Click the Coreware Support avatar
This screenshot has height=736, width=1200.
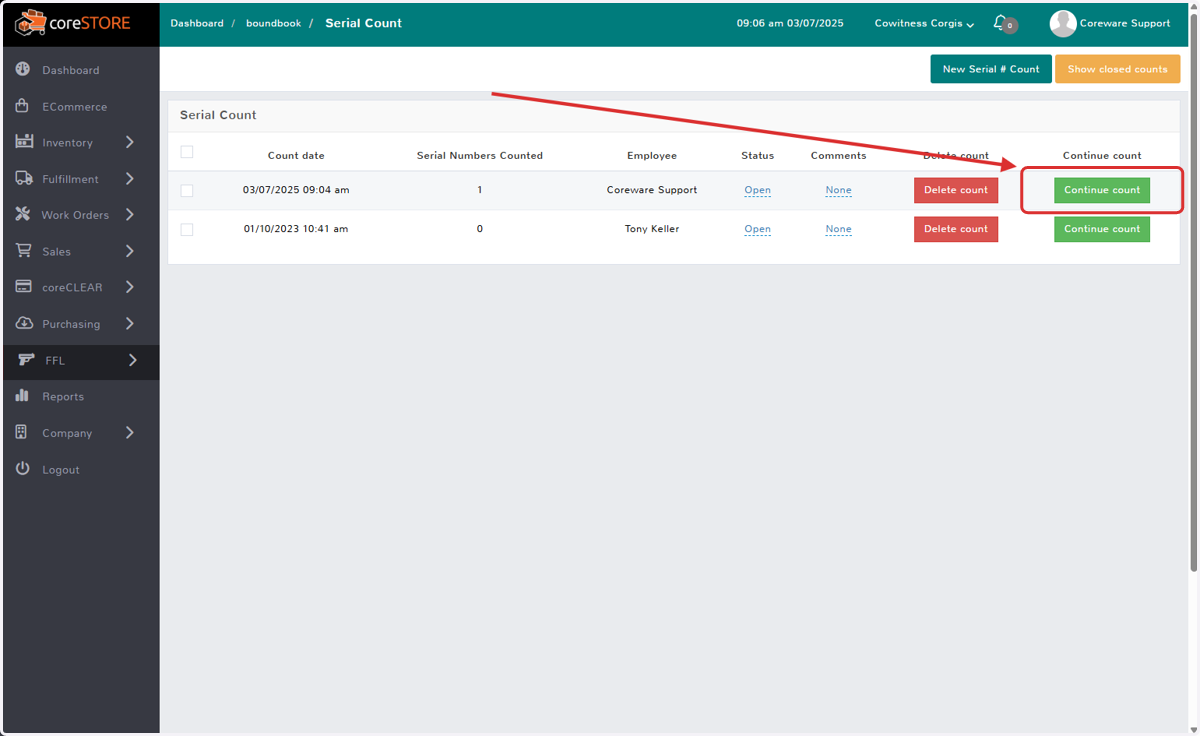pyautogui.click(x=1063, y=23)
